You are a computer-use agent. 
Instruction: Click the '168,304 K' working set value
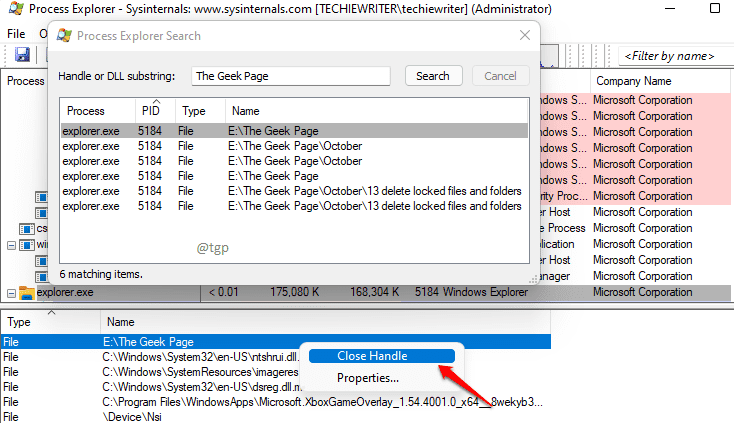point(374,292)
